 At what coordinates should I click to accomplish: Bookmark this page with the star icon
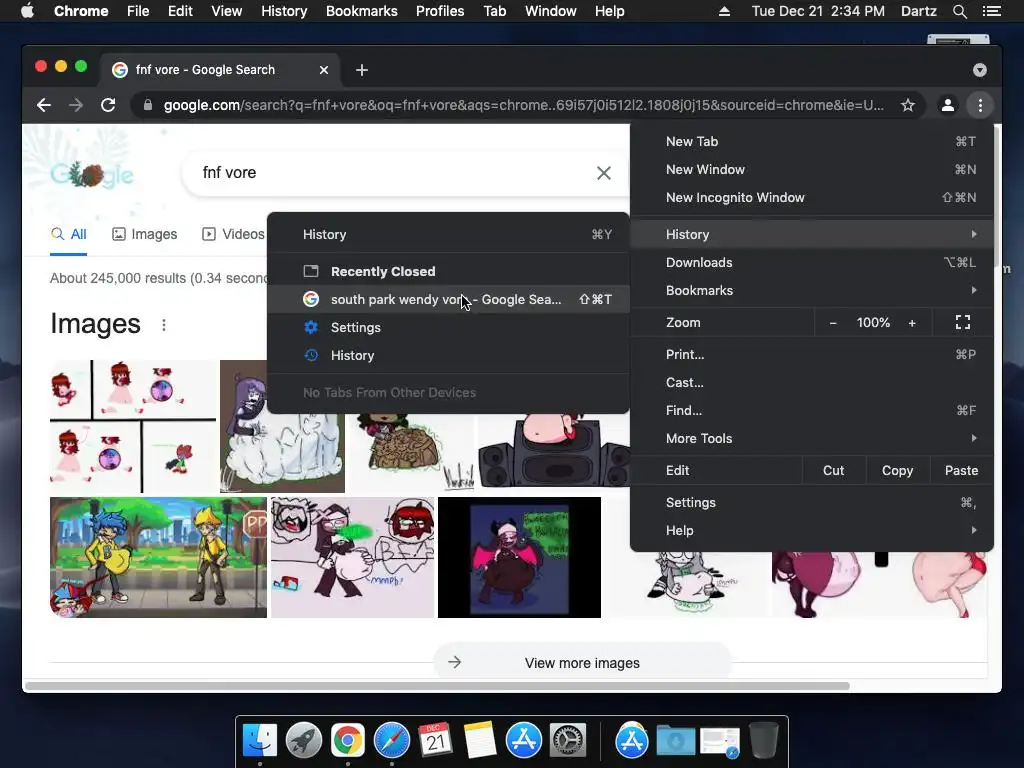coord(908,105)
